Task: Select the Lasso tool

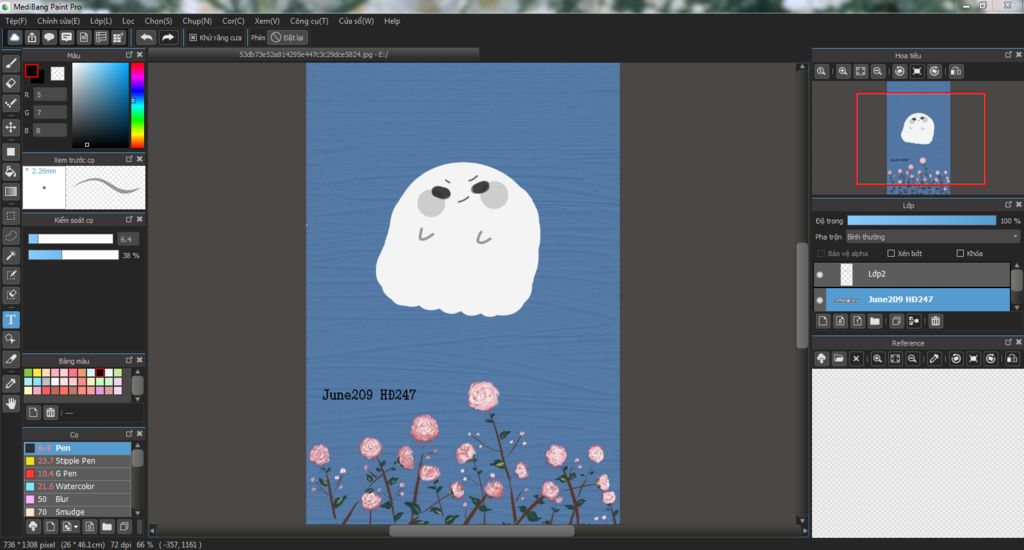Action: pyautogui.click(x=11, y=236)
